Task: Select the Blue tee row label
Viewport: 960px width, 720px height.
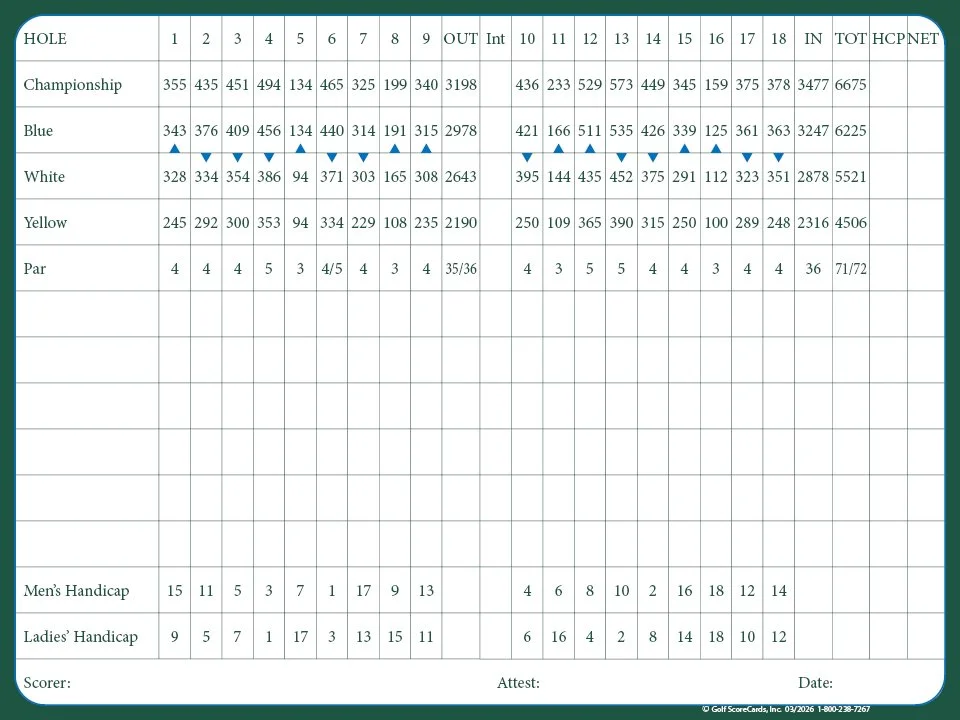Action: click(38, 130)
